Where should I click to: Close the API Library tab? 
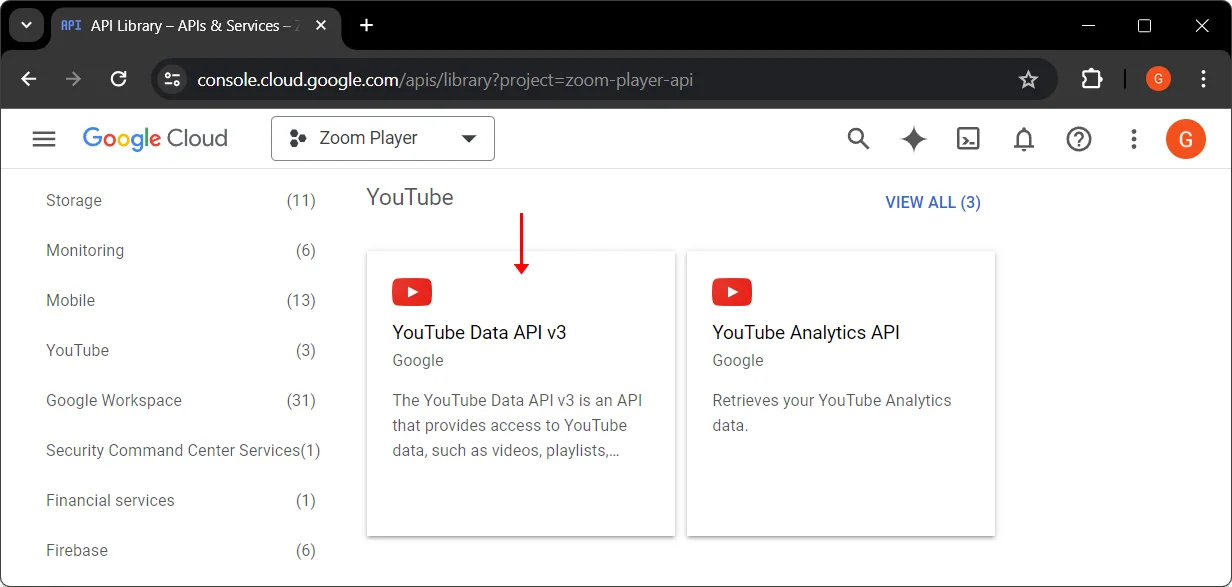pyautogui.click(x=319, y=26)
